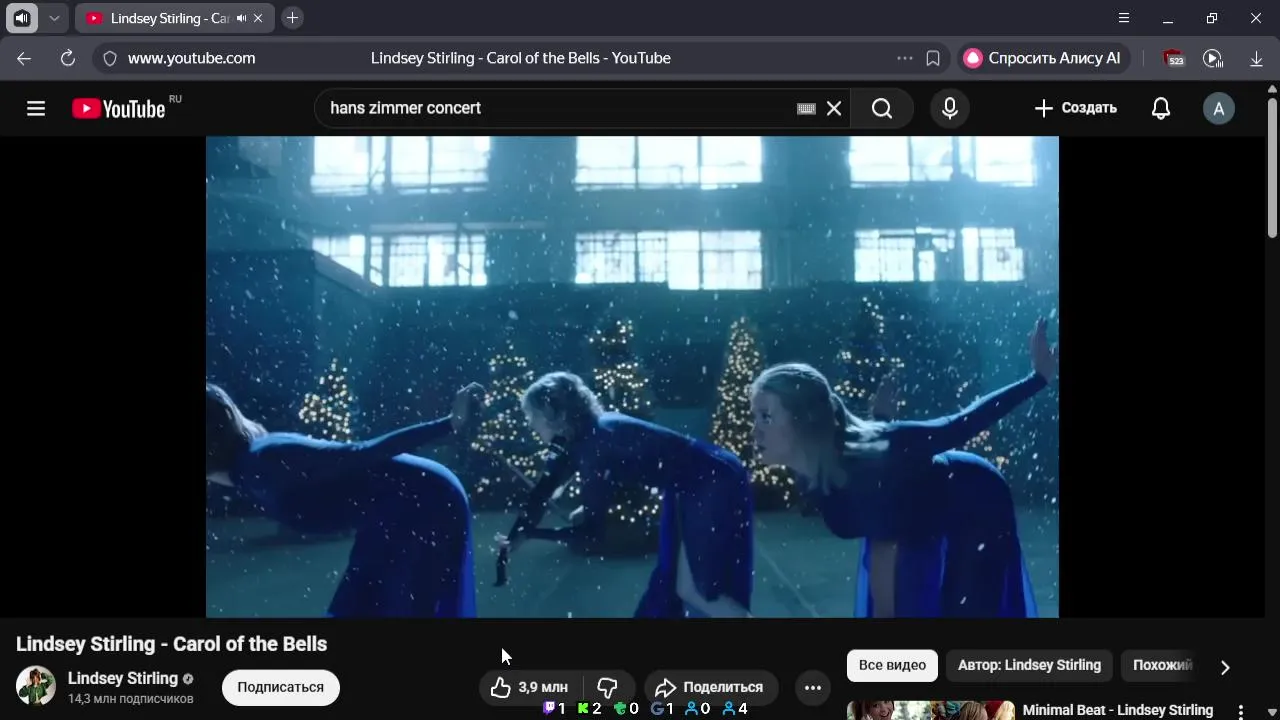Click the www.youtube.com address field

pos(191,58)
